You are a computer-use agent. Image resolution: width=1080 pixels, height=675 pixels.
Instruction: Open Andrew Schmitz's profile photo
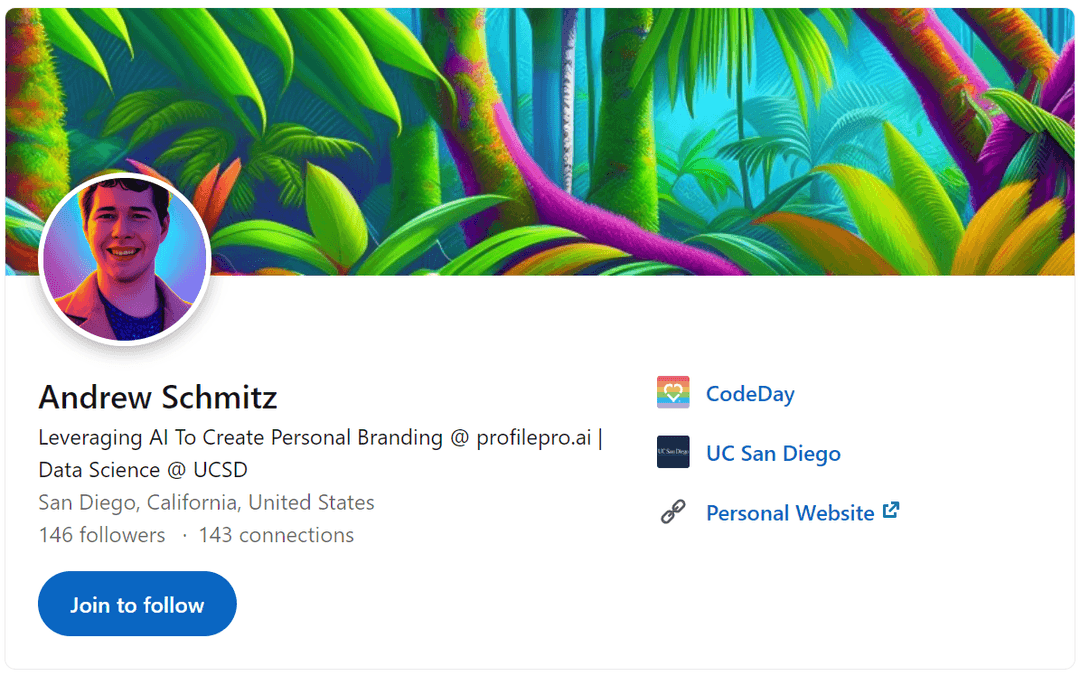[125, 259]
